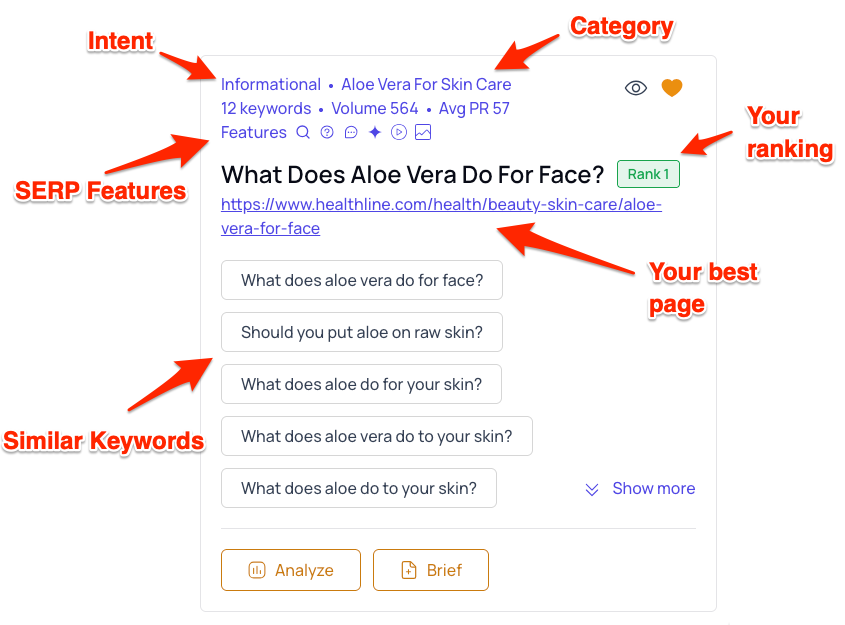Open the Brief button
Screen dimensions: 845x625
pyautogui.click(x=431, y=570)
